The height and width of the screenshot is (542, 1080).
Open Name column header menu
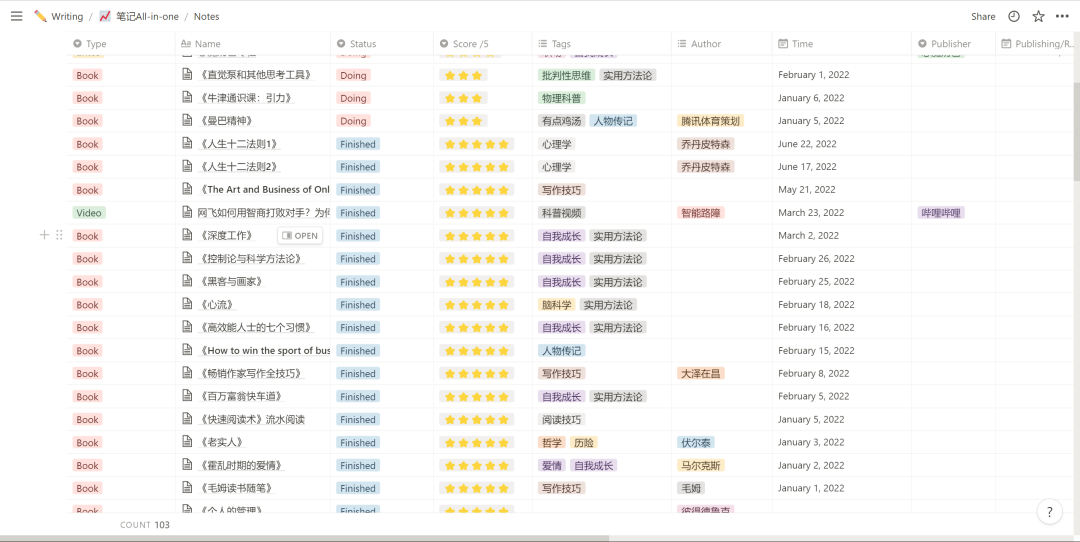click(253, 43)
